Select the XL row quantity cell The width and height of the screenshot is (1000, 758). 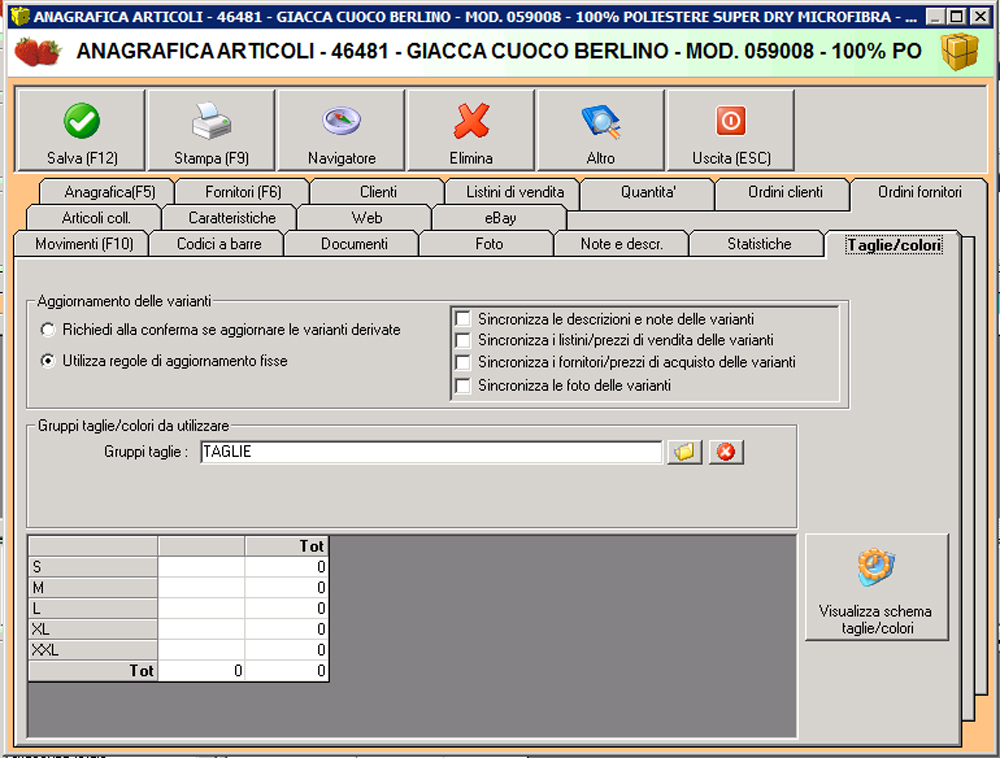pos(201,629)
